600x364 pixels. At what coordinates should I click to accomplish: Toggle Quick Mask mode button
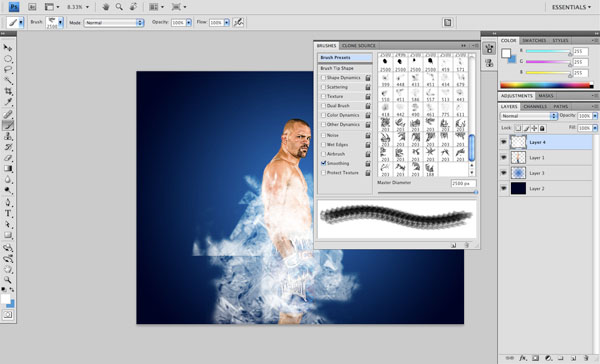pyautogui.click(x=8, y=315)
